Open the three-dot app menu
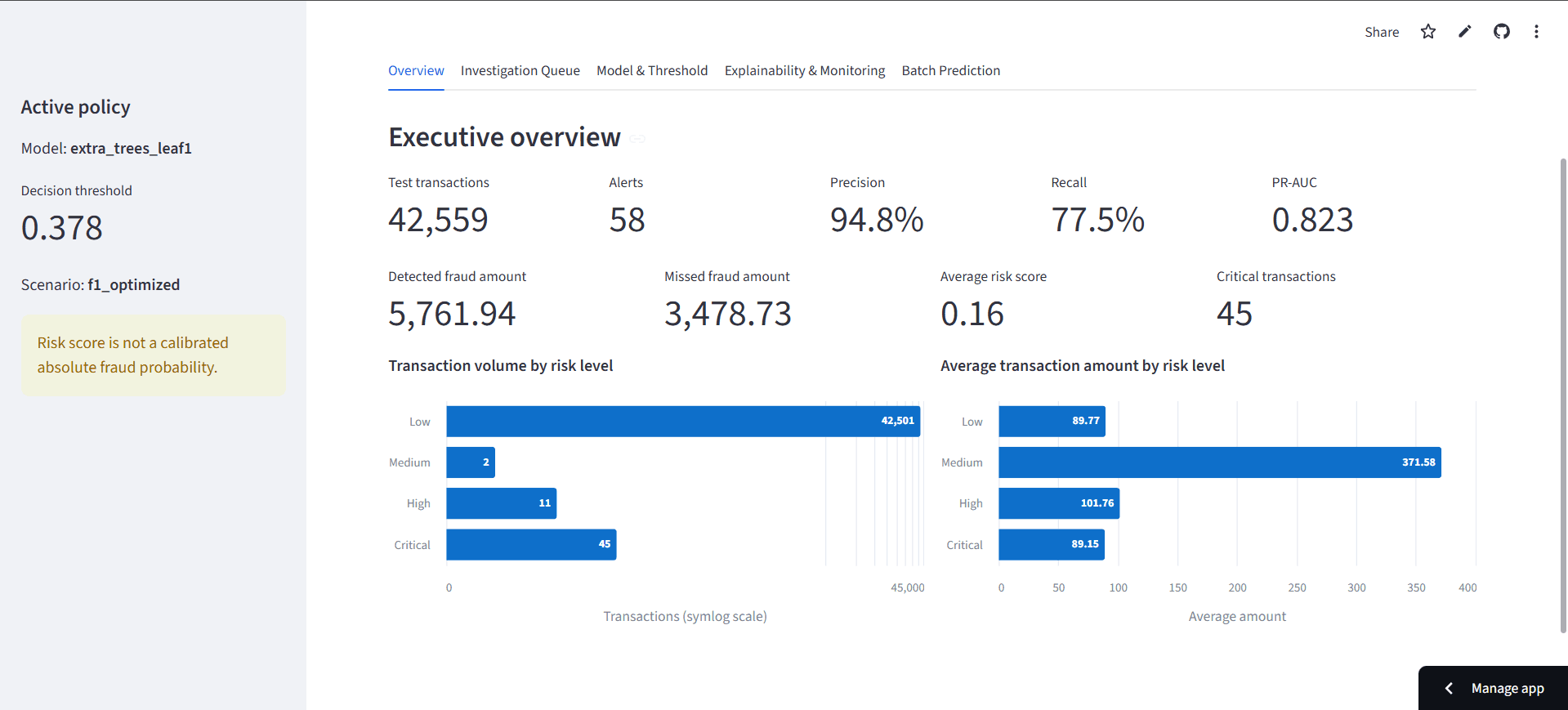This screenshot has height=710, width=1568. [1536, 32]
